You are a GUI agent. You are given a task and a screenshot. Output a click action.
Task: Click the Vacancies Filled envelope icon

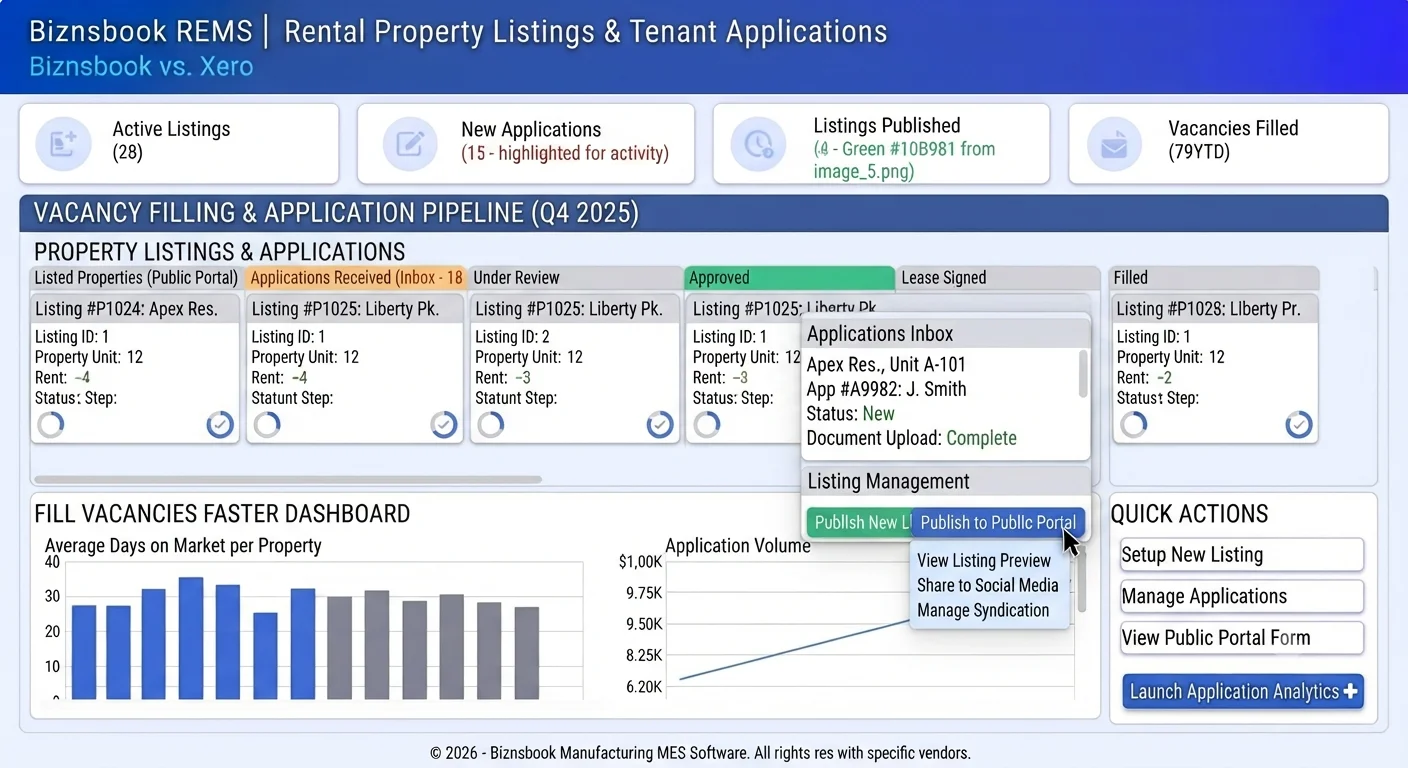(x=1114, y=144)
